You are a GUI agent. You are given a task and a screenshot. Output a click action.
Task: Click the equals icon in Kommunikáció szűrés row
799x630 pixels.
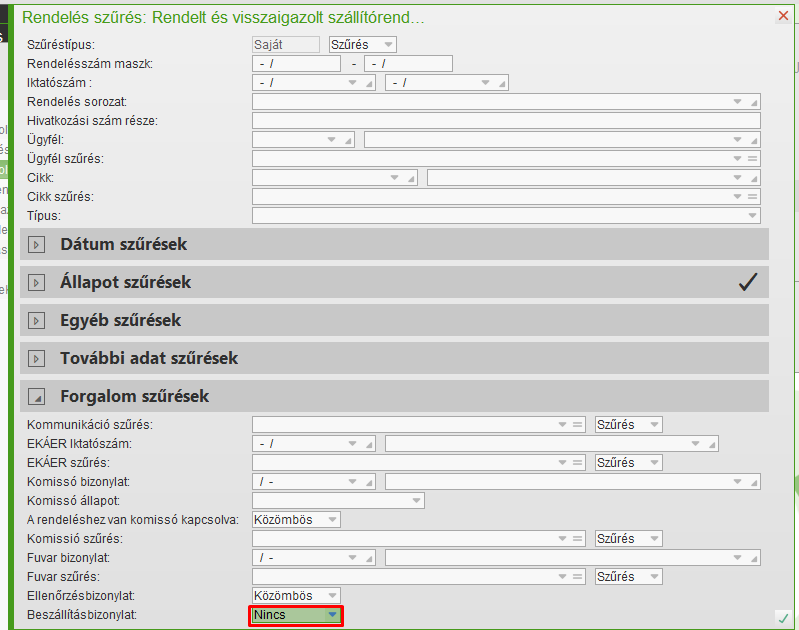577,425
